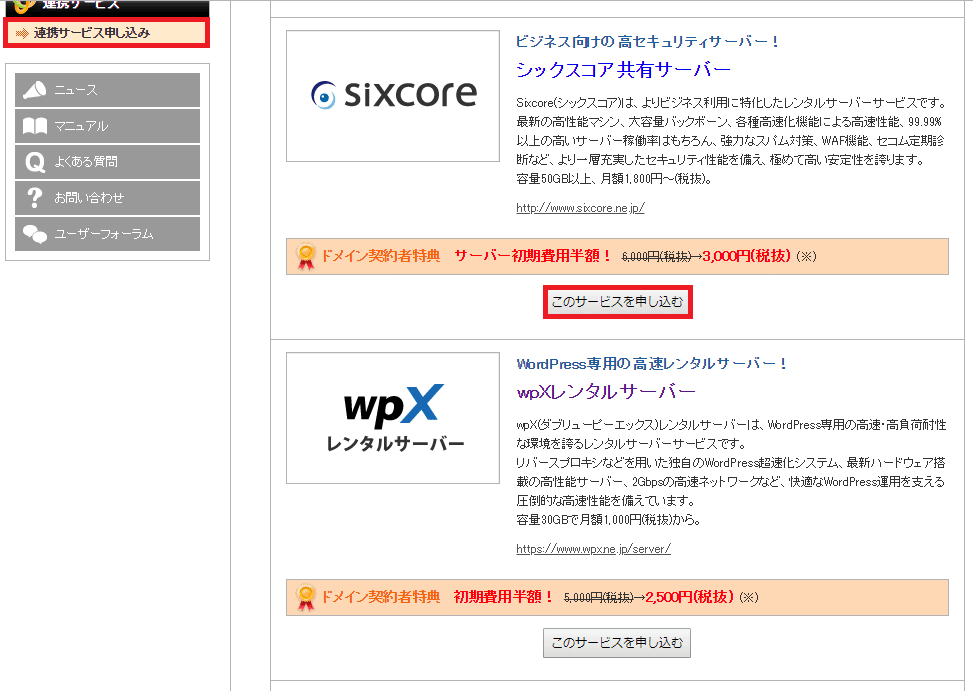Screen dimensions: 973x691
Task: Open the よくある質問 sidebar menu
Action: click(107, 162)
